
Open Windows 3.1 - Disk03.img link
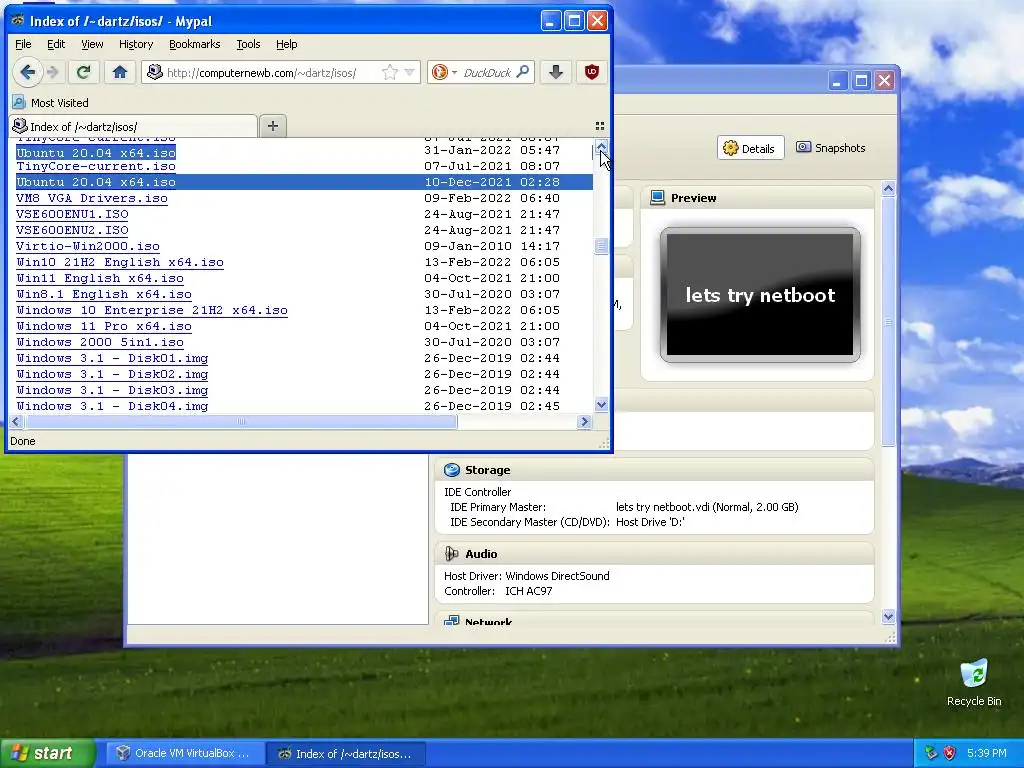112,391
